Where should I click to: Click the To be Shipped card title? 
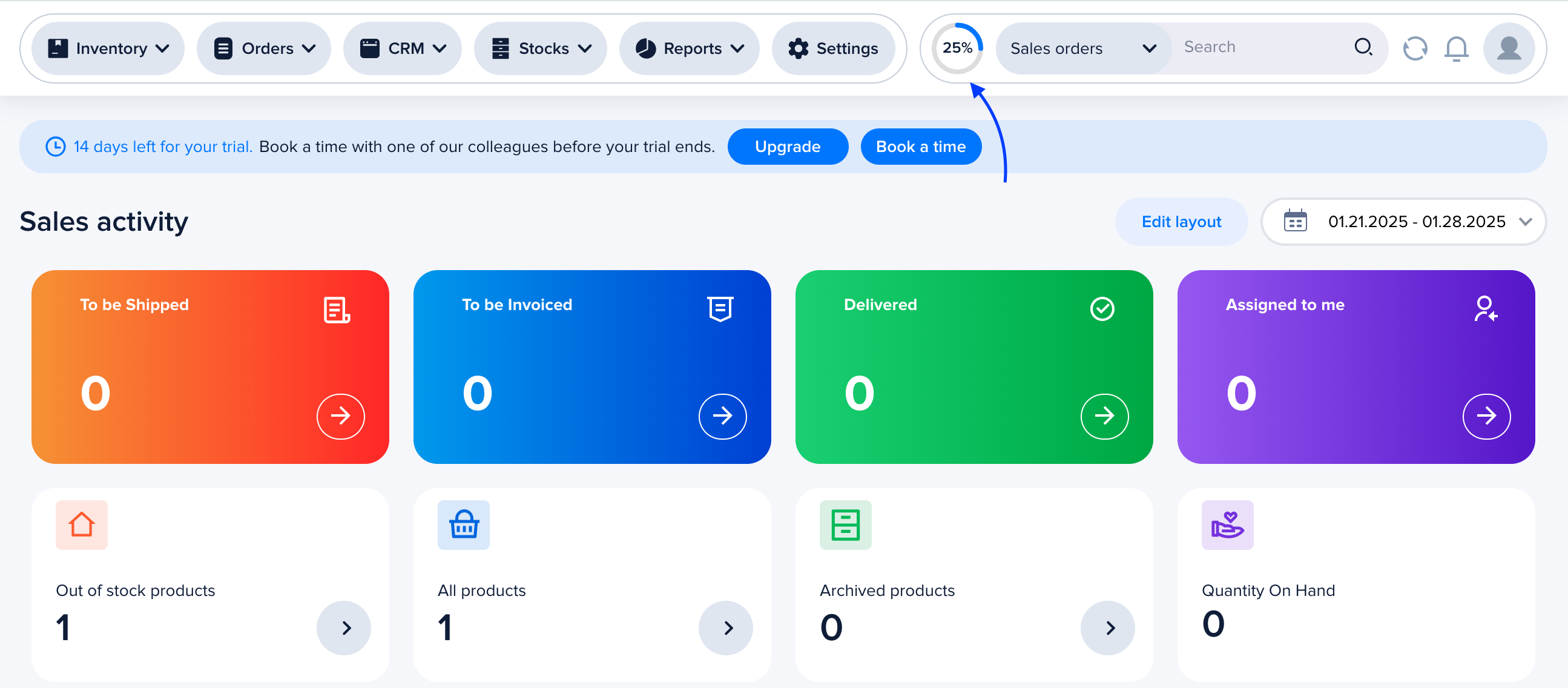click(134, 305)
